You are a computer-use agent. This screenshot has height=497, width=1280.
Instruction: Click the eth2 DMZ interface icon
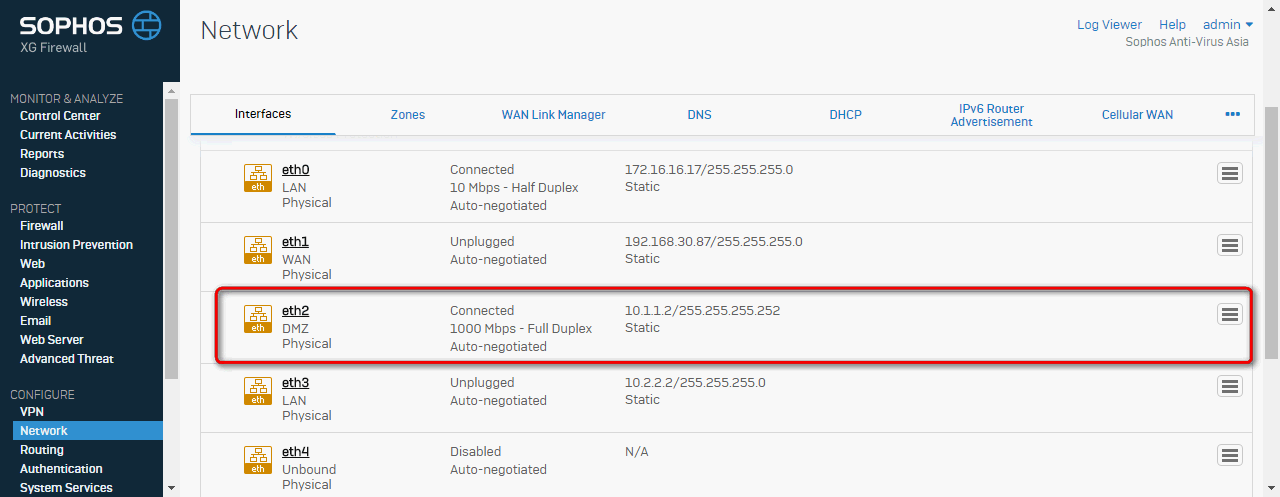[258, 319]
